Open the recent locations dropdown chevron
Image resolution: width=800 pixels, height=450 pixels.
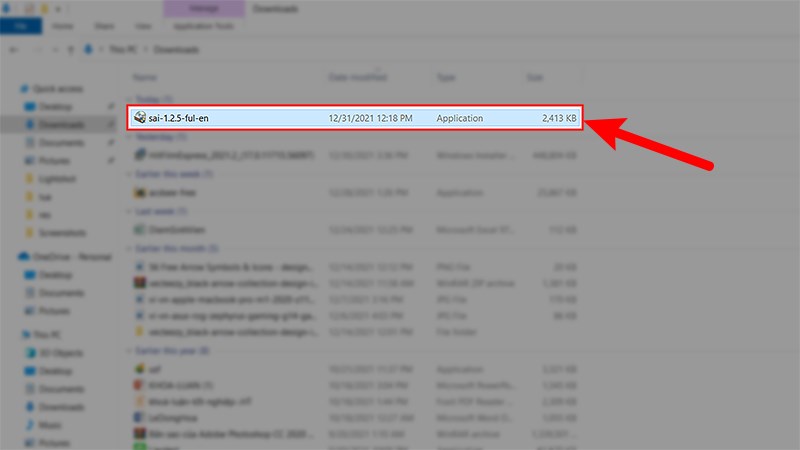55,49
